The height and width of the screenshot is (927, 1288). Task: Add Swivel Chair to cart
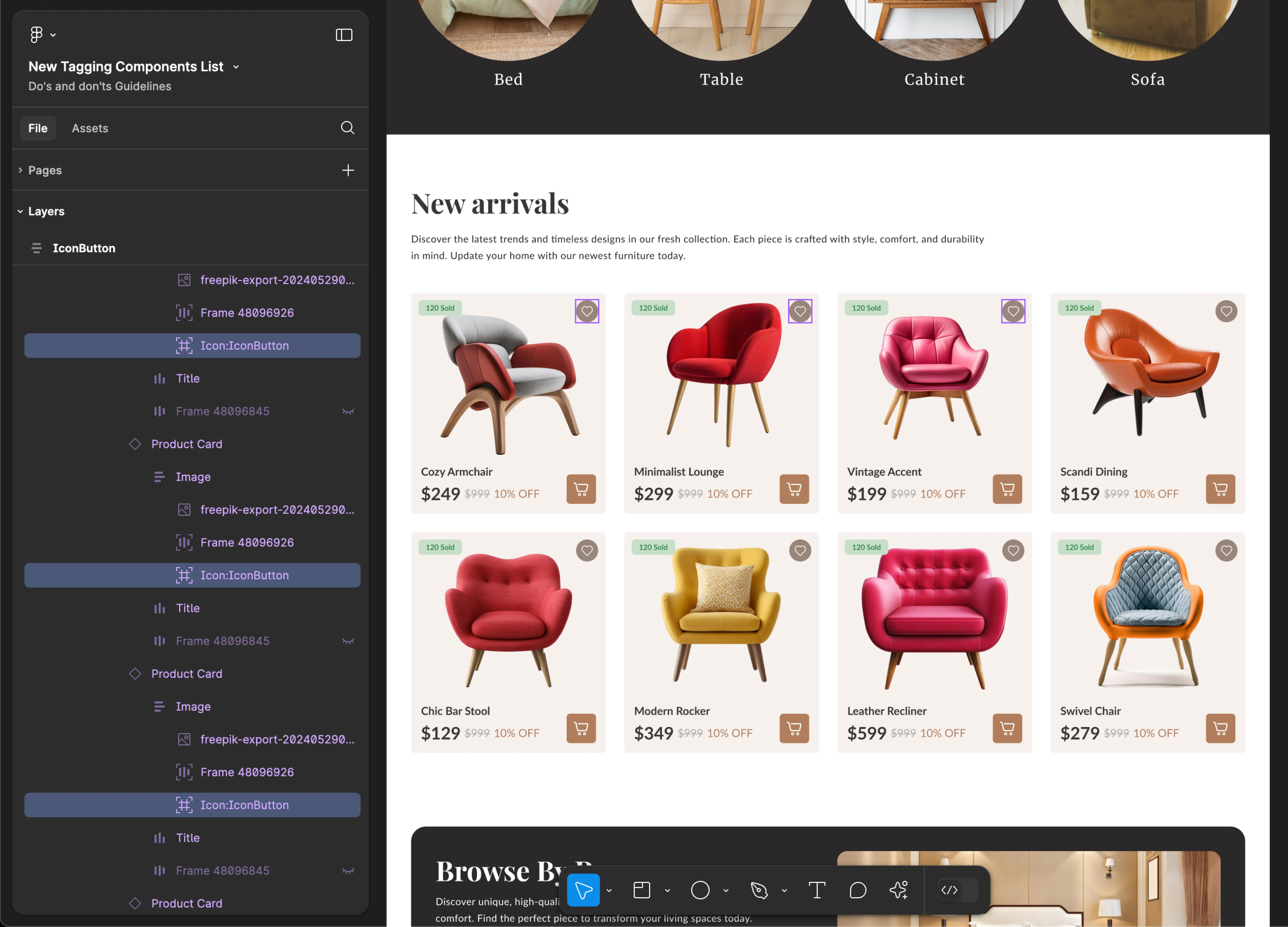pyautogui.click(x=1221, y=728)
